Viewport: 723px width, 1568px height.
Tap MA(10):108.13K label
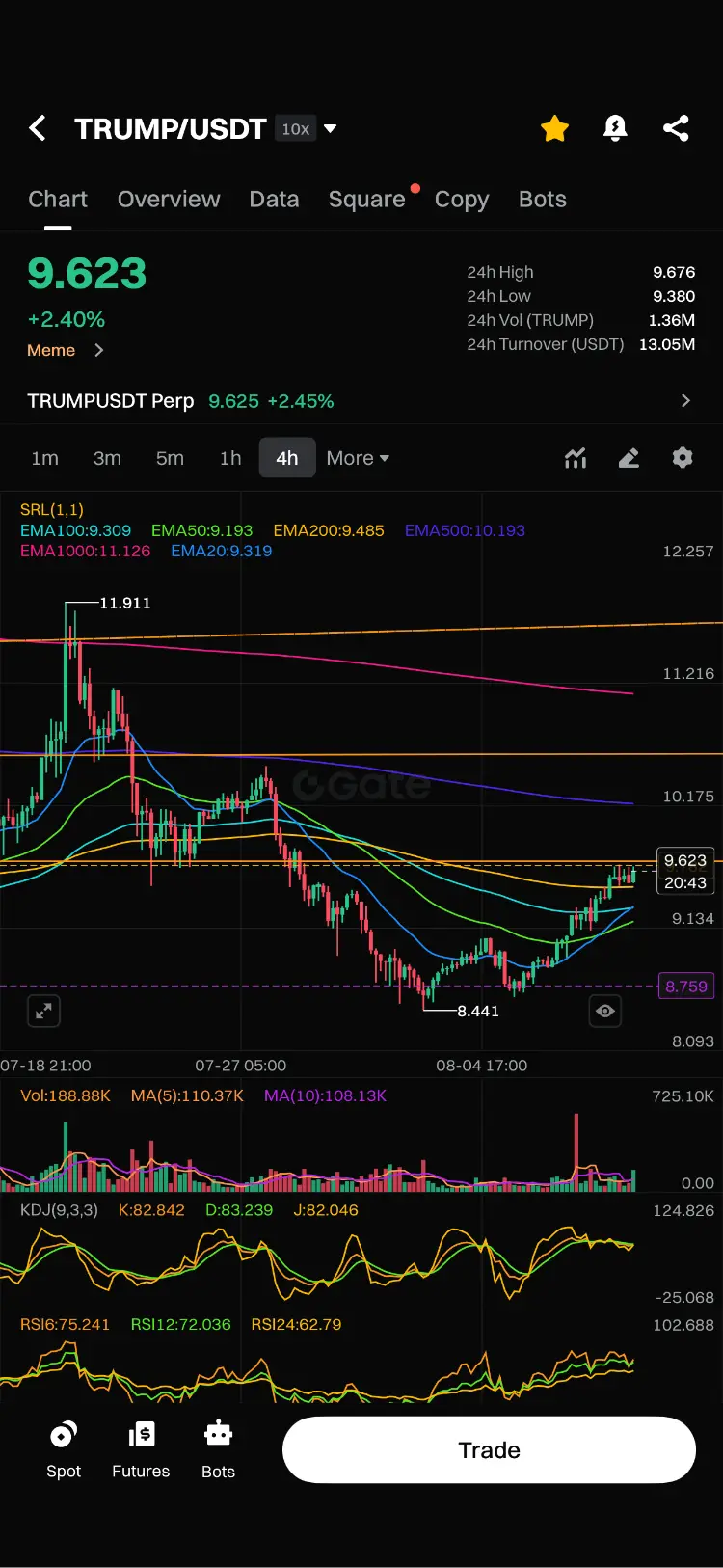click(325, 1095)
